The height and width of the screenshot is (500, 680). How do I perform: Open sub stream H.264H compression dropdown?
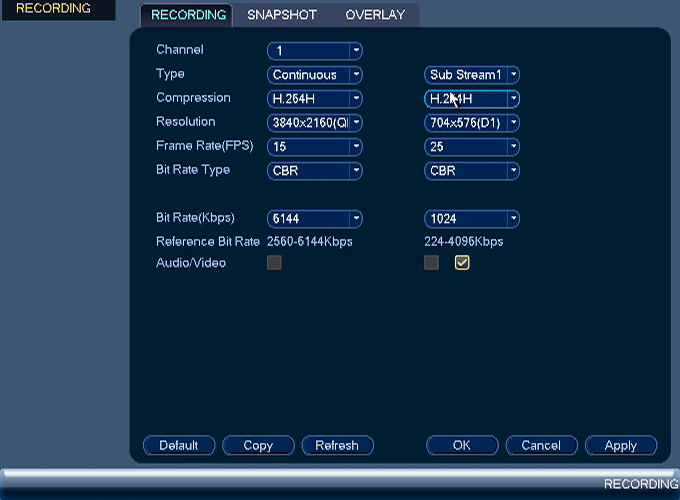click(472, 99)
